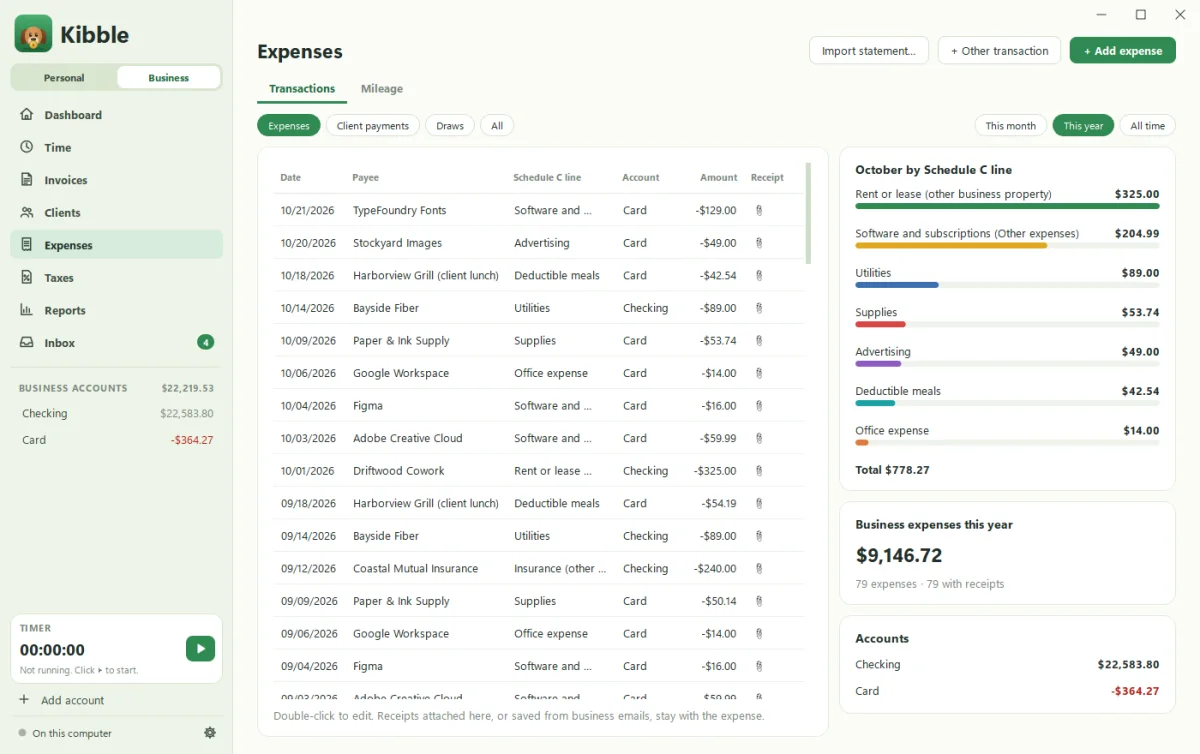Filter list by Draws
Image resolution: width=1200 pixels, height=754 pixels.
[x=450, y=126]
